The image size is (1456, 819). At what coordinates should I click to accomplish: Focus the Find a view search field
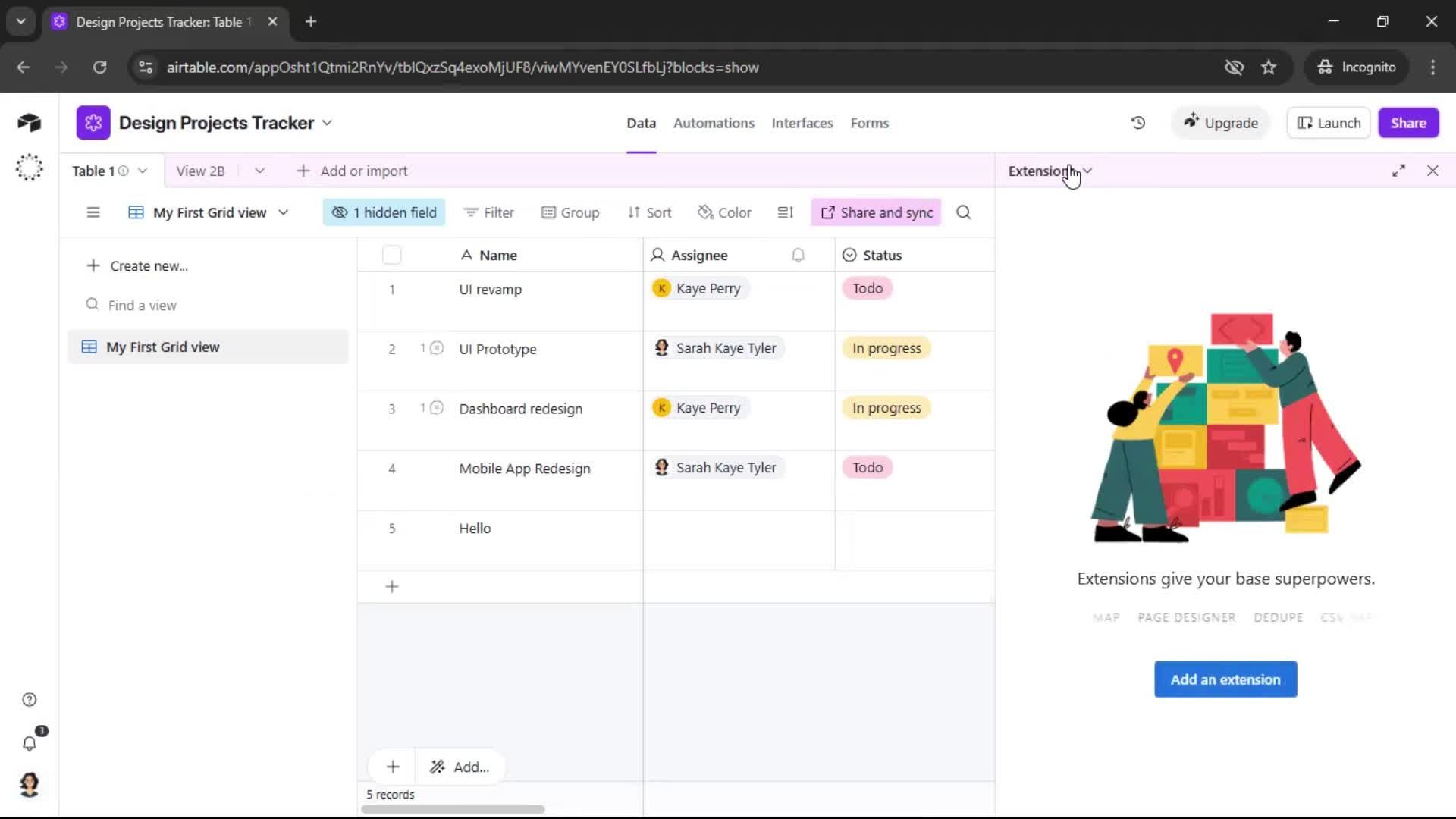pos(208,305)
